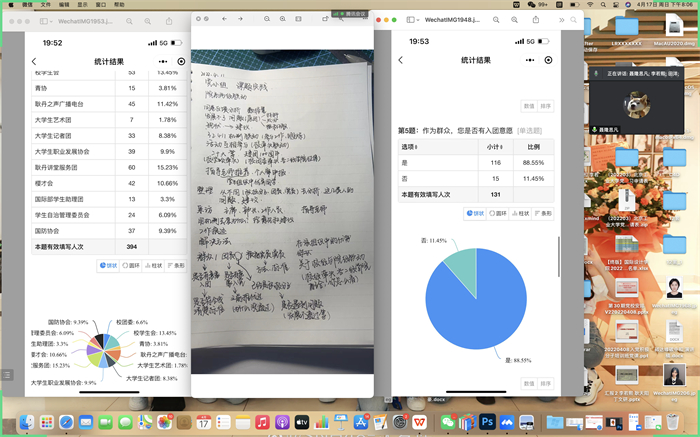Go back from 统计结果 at 19:53 screenshot
Image resolution: width=700 pixels, height=437 pixels.
point(400,60)
